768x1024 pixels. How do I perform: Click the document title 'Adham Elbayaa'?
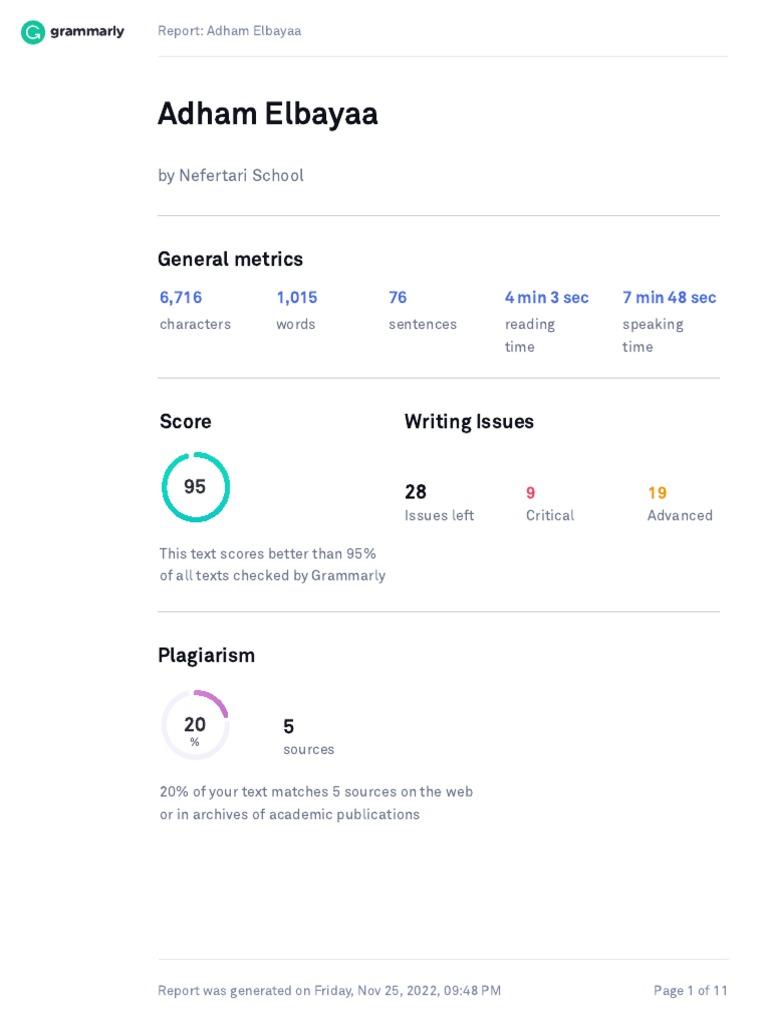[x=268, y=114]
